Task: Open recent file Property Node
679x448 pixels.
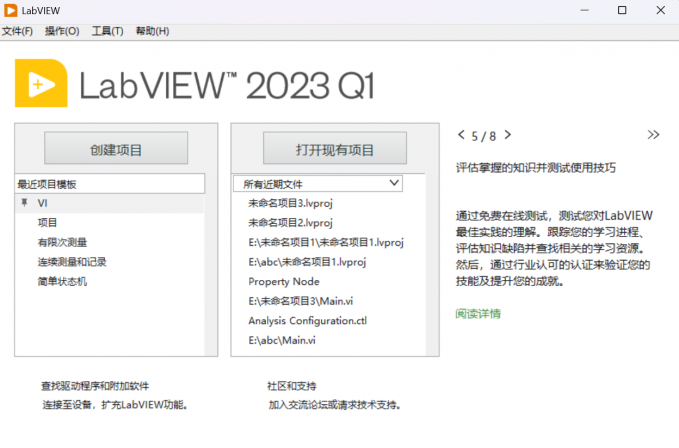Action: (284, 281)
